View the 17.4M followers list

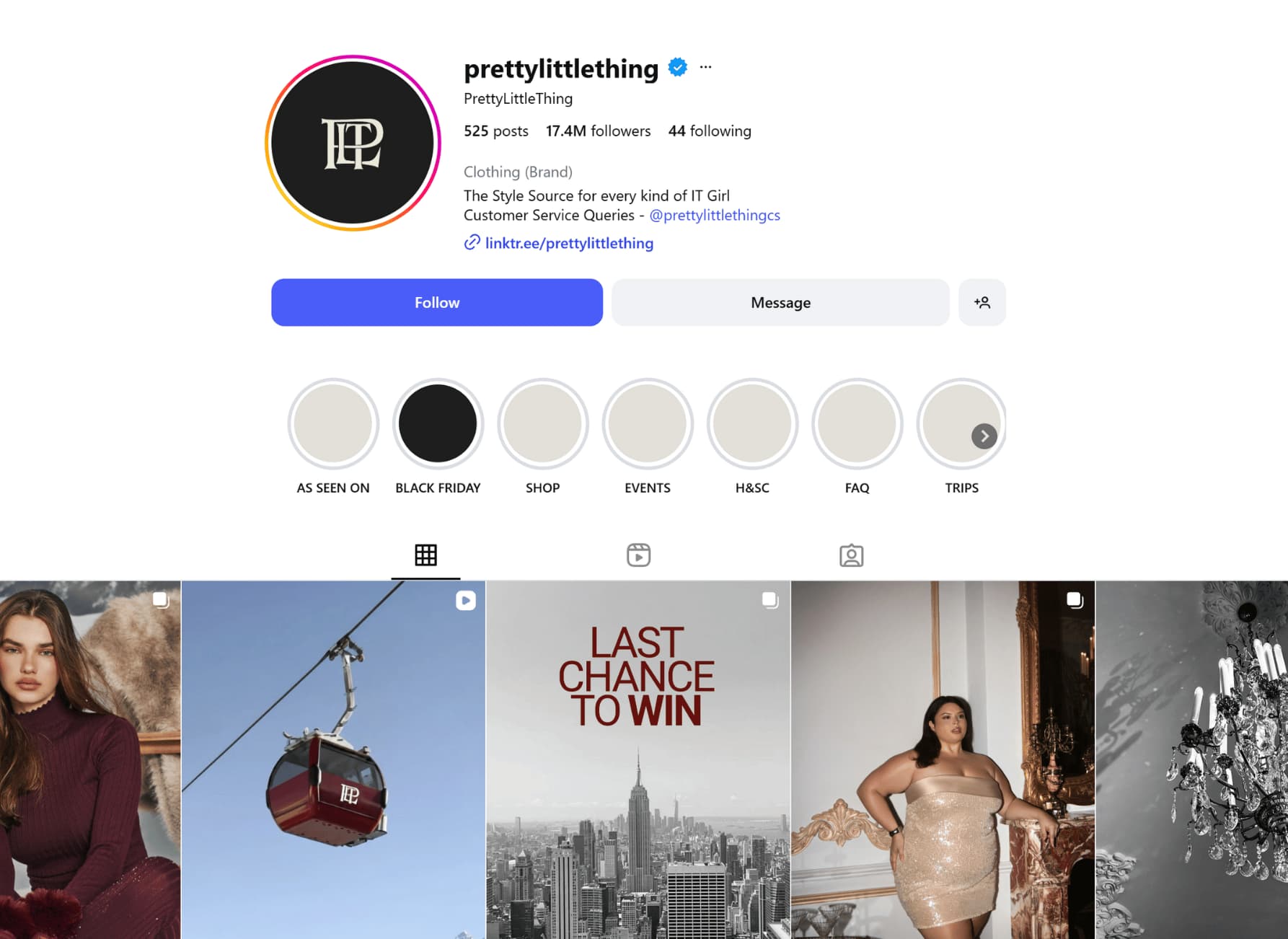(598, 131)
